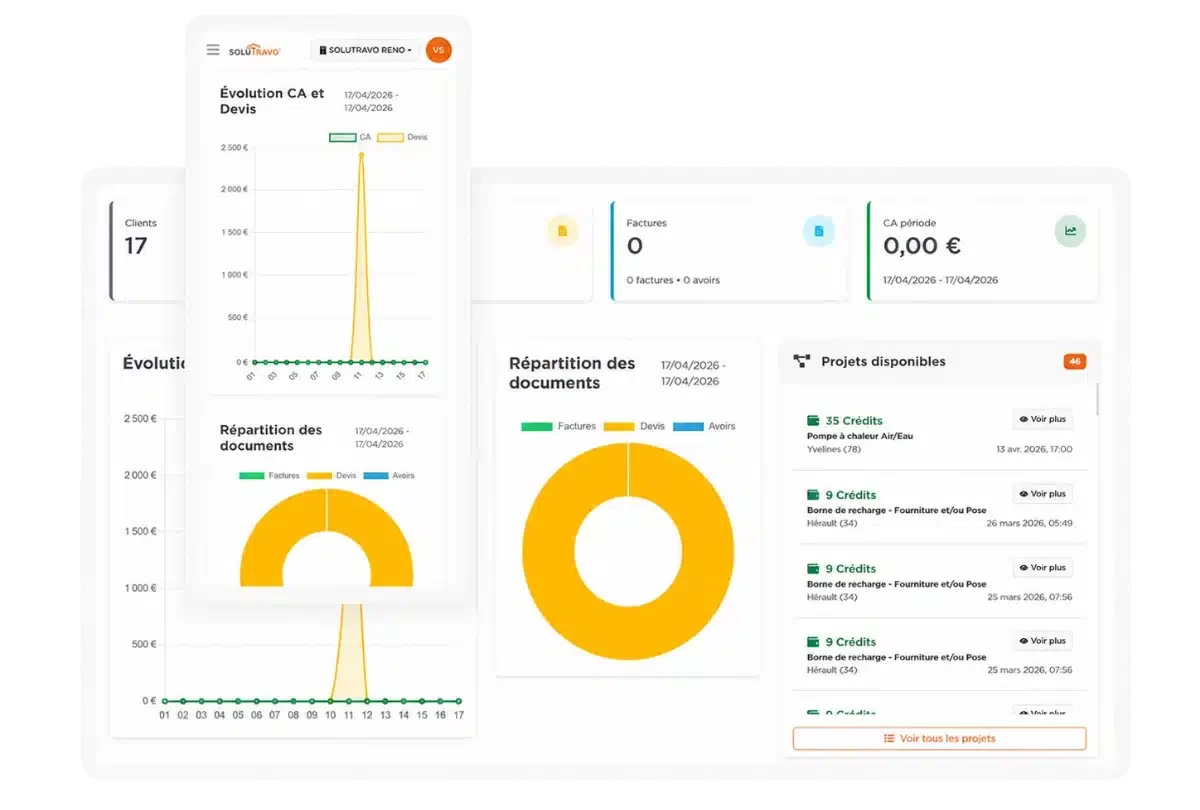The width and height of the screenshot is (1200, 810).
Task: Select 'Pompe à chaleur Air/Eau' project title
Action: point(860,436)
